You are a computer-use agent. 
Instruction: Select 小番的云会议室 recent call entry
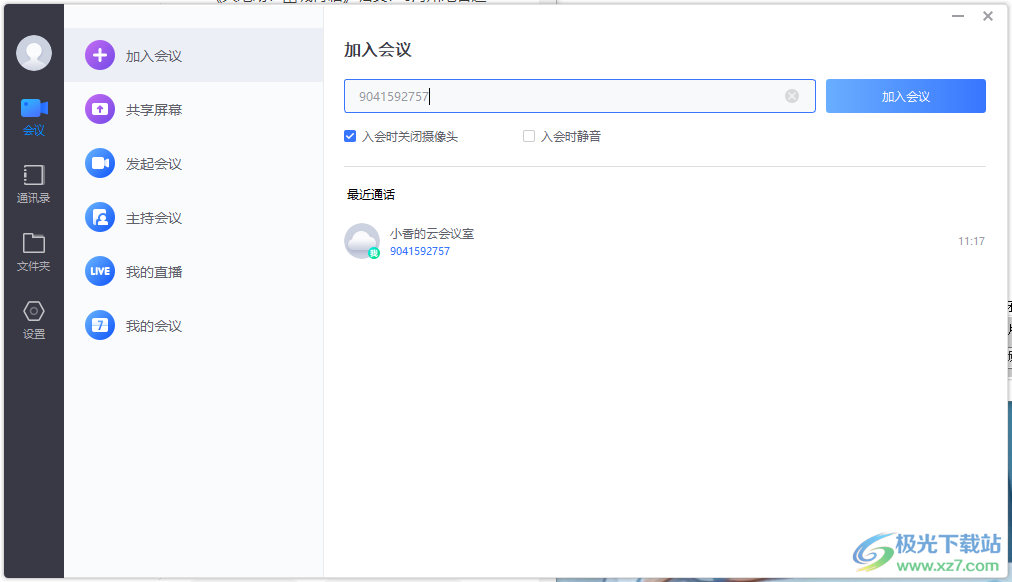[x=432, y=234]
